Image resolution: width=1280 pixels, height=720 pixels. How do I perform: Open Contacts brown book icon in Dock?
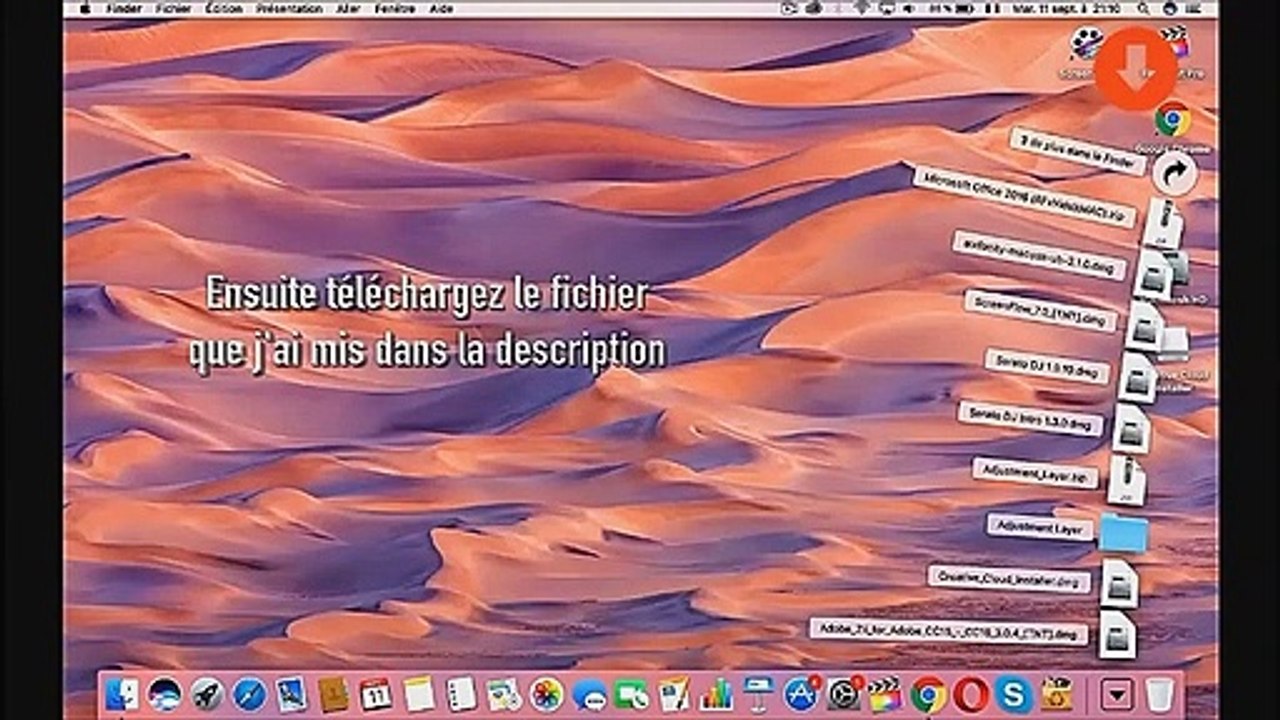pos(333,694)
